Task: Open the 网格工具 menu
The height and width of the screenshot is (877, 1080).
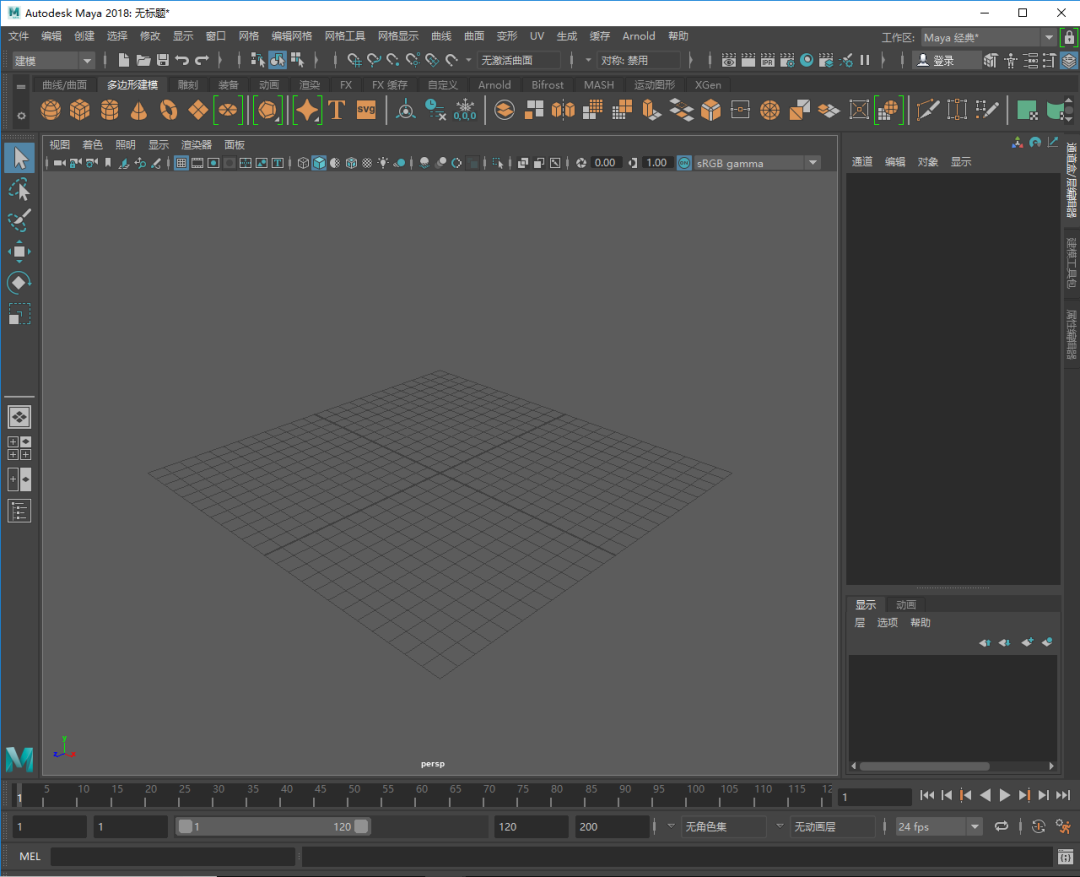Action: click(345, 36)
